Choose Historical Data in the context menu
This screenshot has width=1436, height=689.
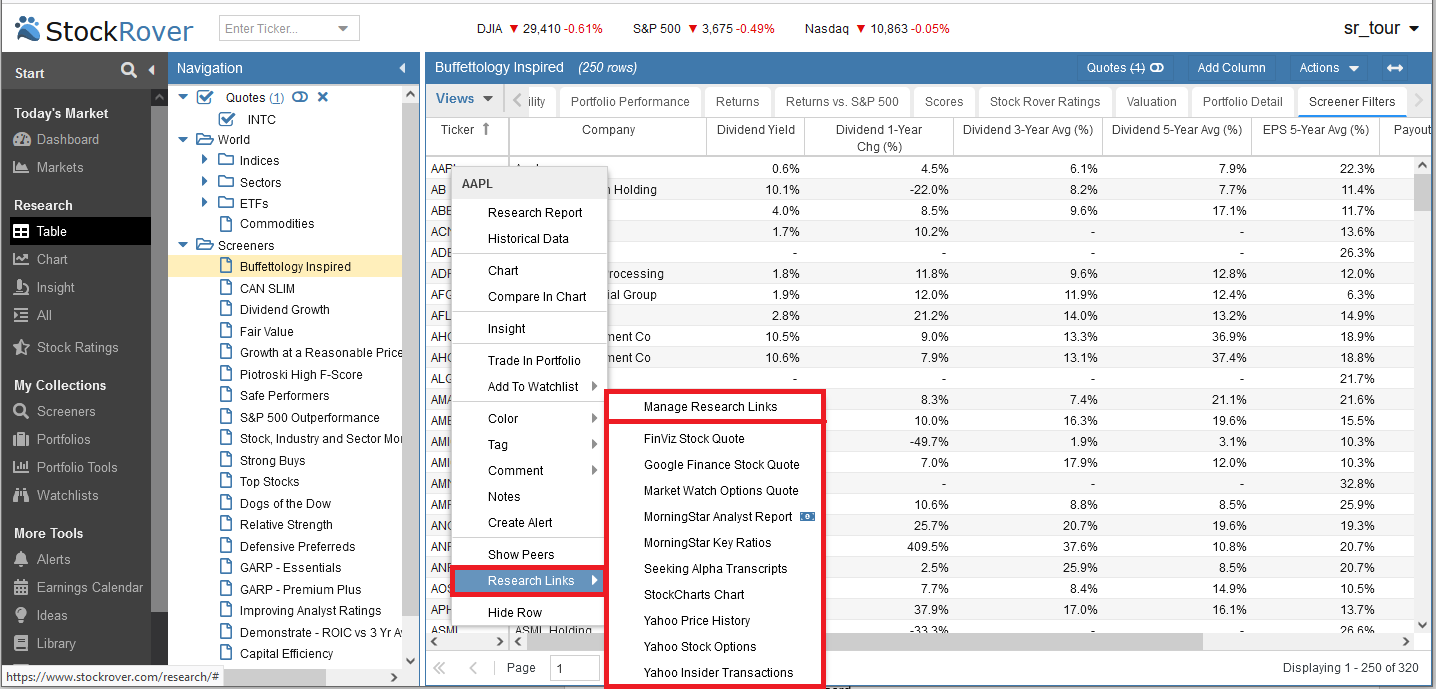click(x=528, y=238)
